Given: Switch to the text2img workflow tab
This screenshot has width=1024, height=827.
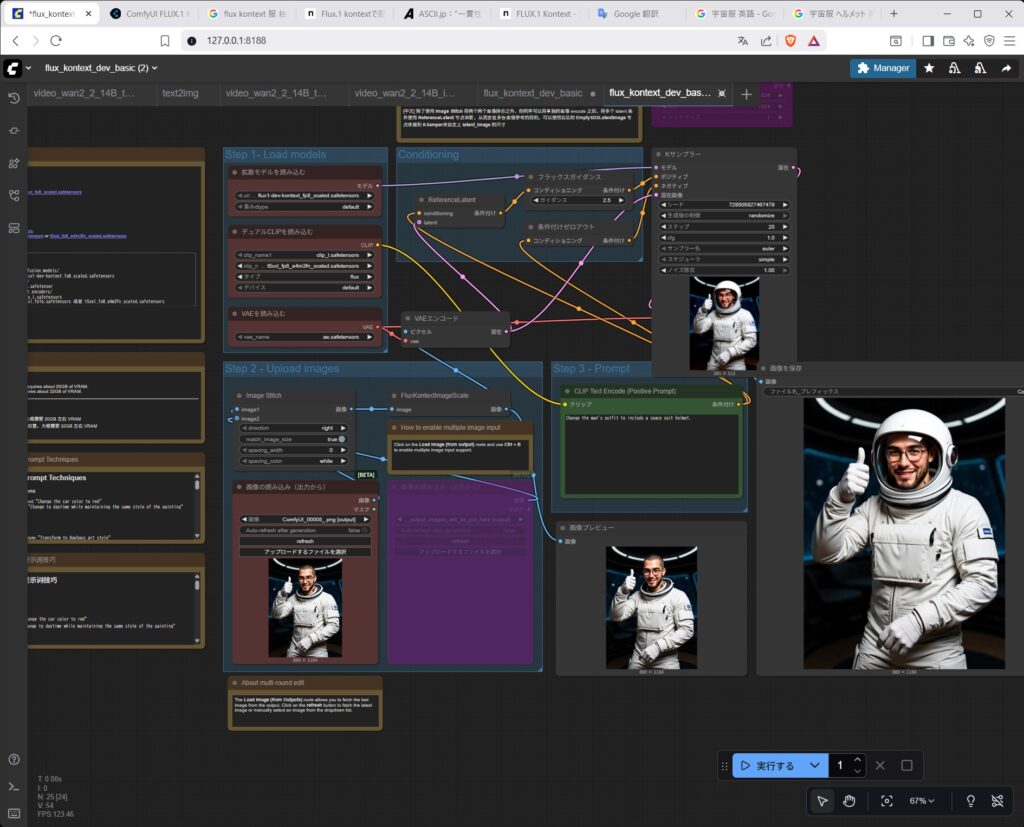Looking at the screenshot, I should click(180, 93).
